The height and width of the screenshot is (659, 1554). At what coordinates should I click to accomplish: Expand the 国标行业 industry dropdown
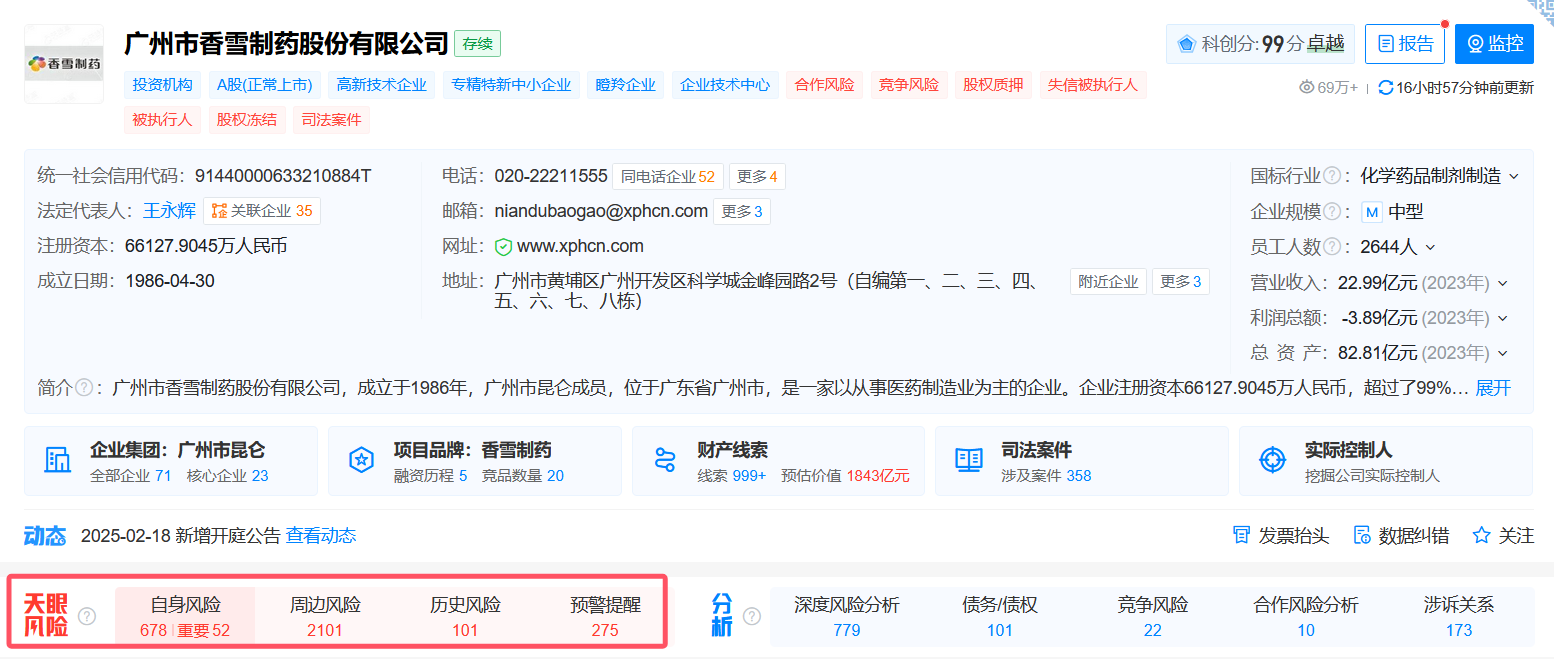click(1513, 177)
